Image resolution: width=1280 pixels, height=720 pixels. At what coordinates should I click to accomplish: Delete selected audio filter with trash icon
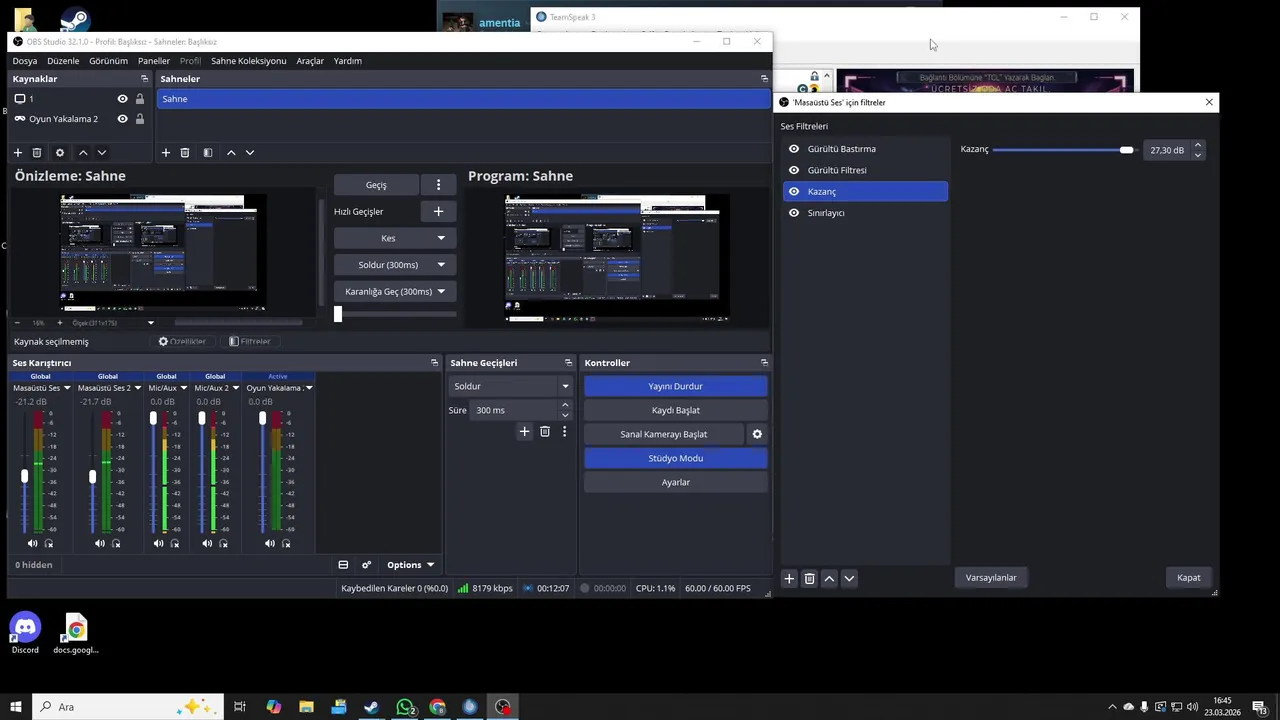coord(810,578)
